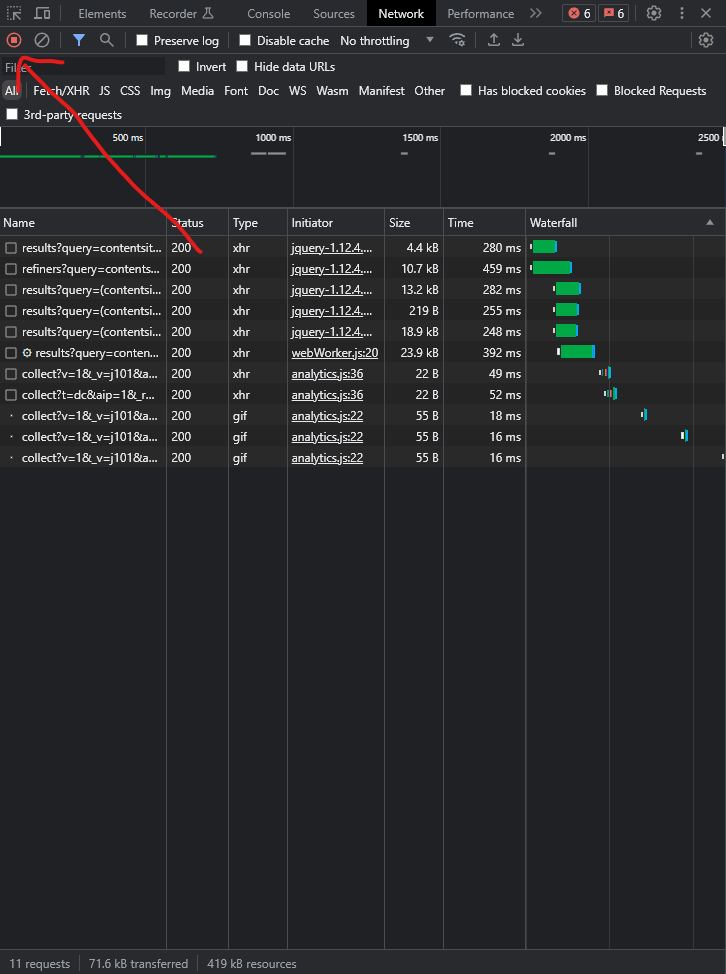726x974 pixels.
Task: Open Network panel settings gear
Action: pyautogui.click(x=706, y=40)
